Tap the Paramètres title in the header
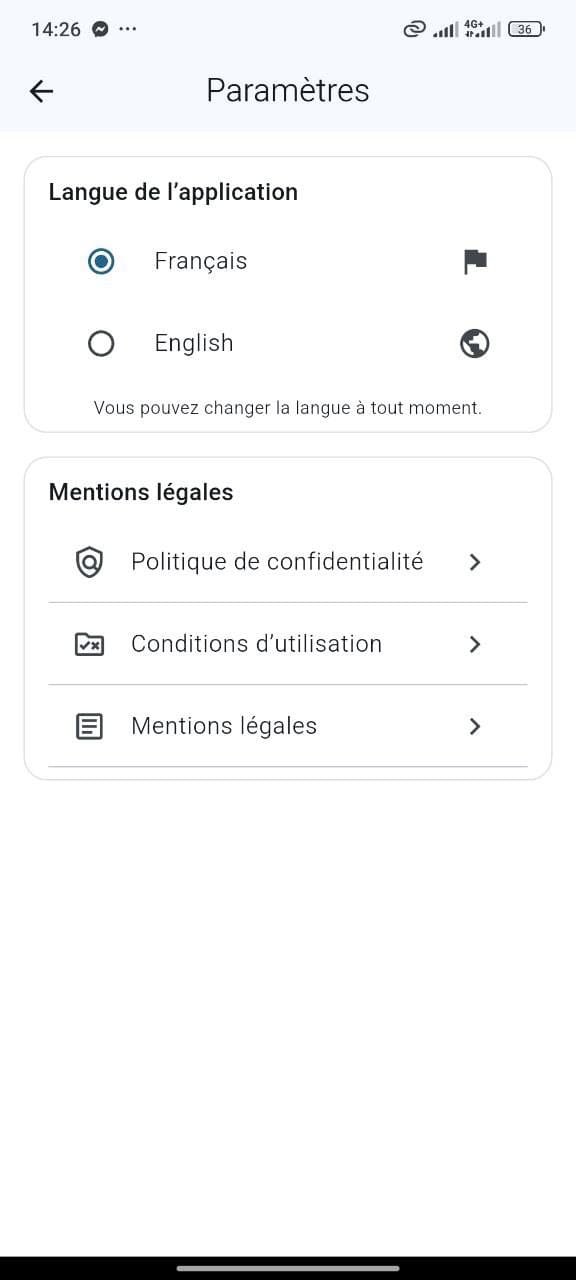 pos(288,90)
